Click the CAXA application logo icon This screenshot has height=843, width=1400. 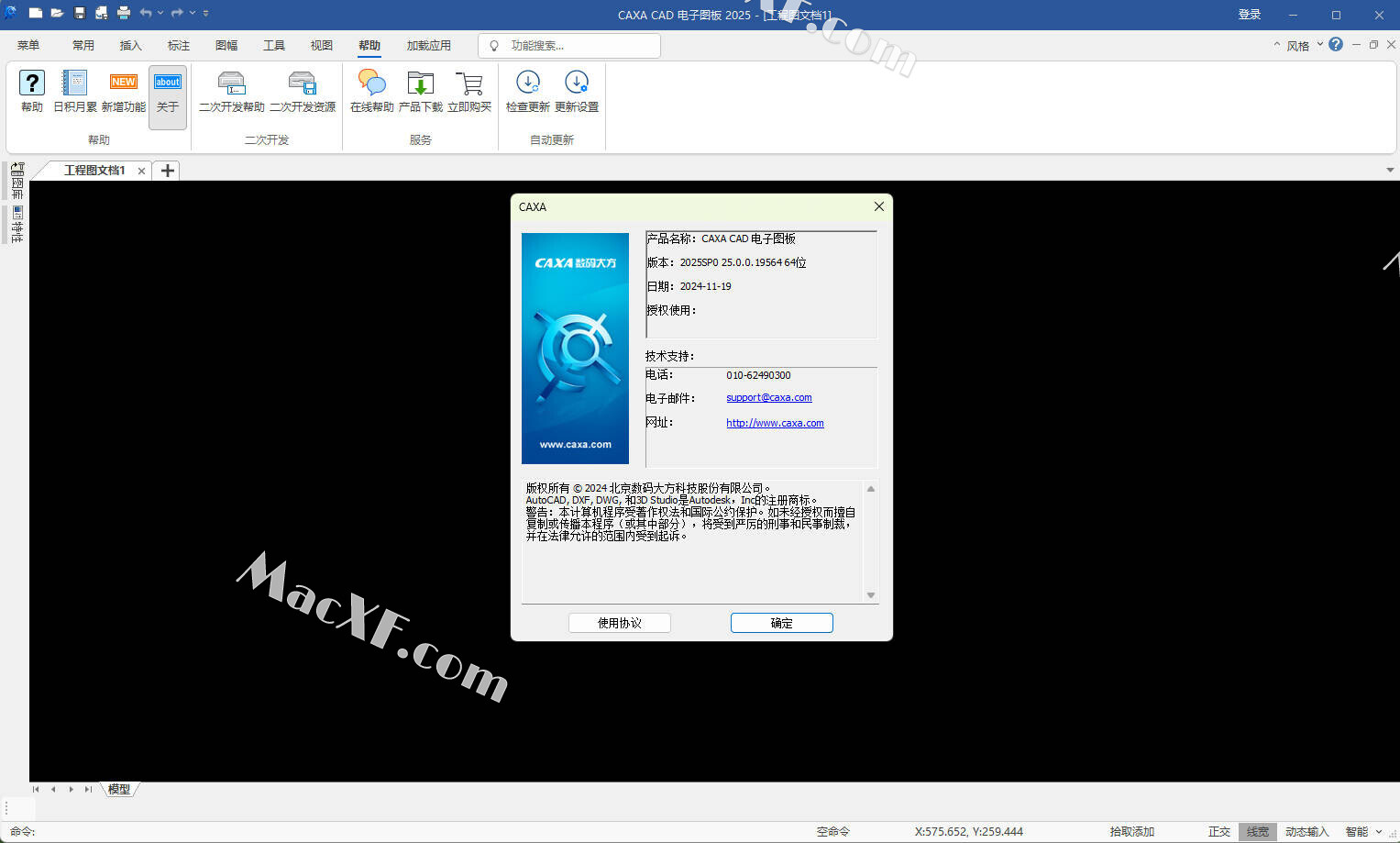coord(10,13)
